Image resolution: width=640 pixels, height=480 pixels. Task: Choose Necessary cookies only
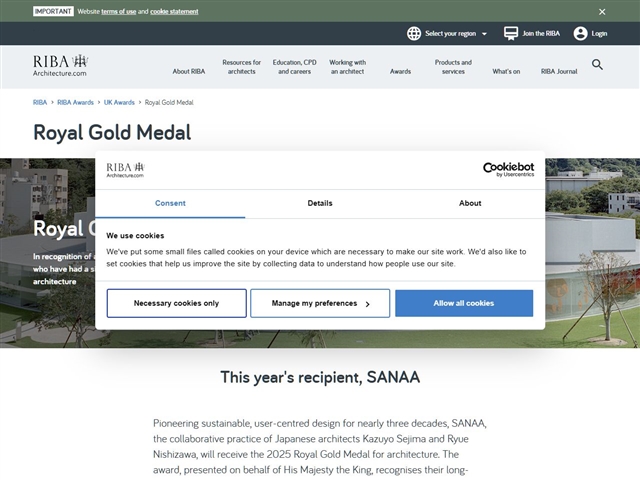pyautogui.click(x=176, y=303)
